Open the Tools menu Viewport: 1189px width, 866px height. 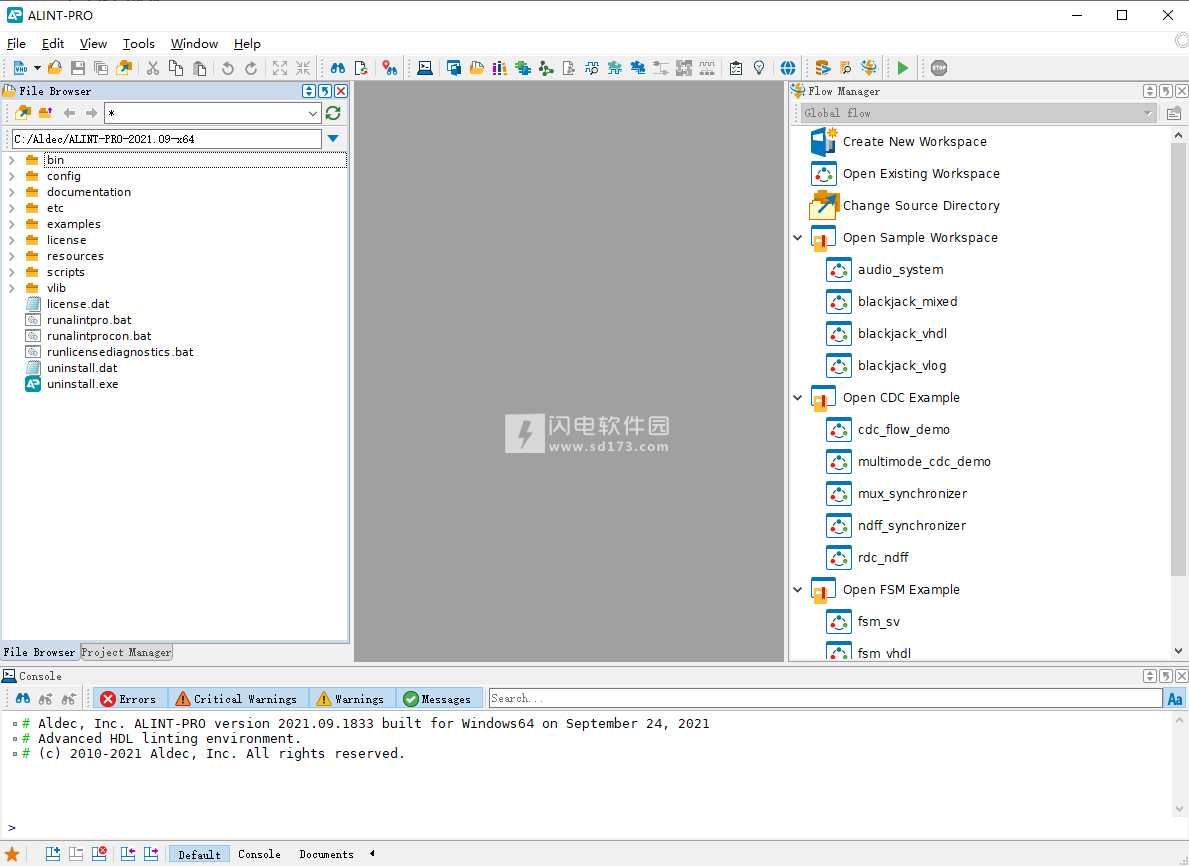click(x=139, y=43)
